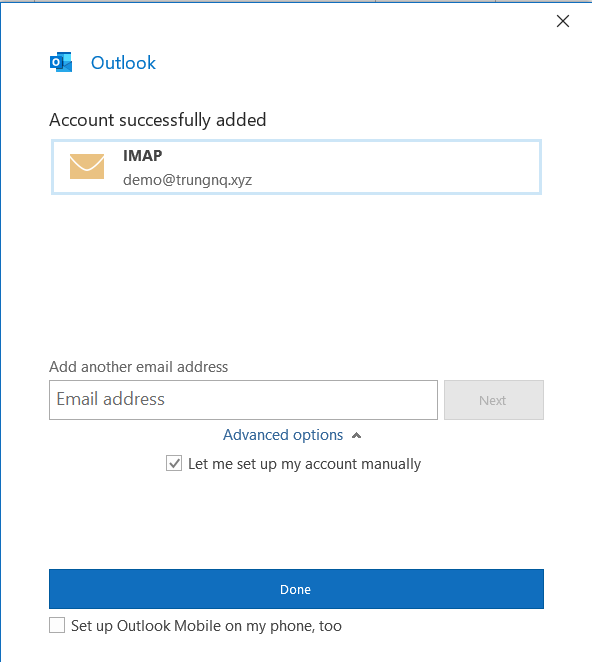The width and height of the screenshot is (592, 662).
Task: Click the bold IMAP account type label
Action: [x=142, y=156]
